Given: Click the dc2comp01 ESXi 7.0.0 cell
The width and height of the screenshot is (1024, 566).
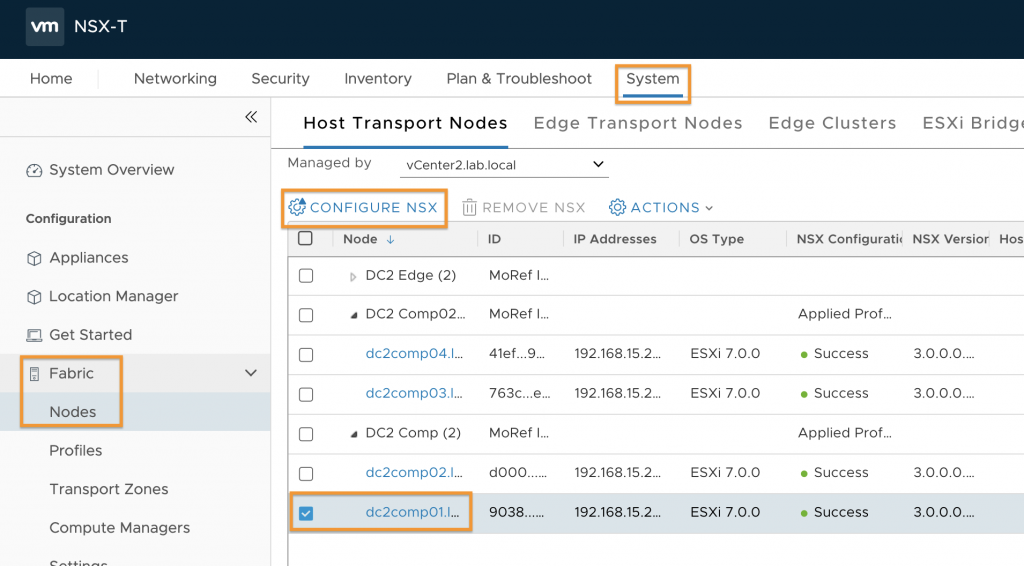Looking at the screenshot, I should [x=725, y=512].
